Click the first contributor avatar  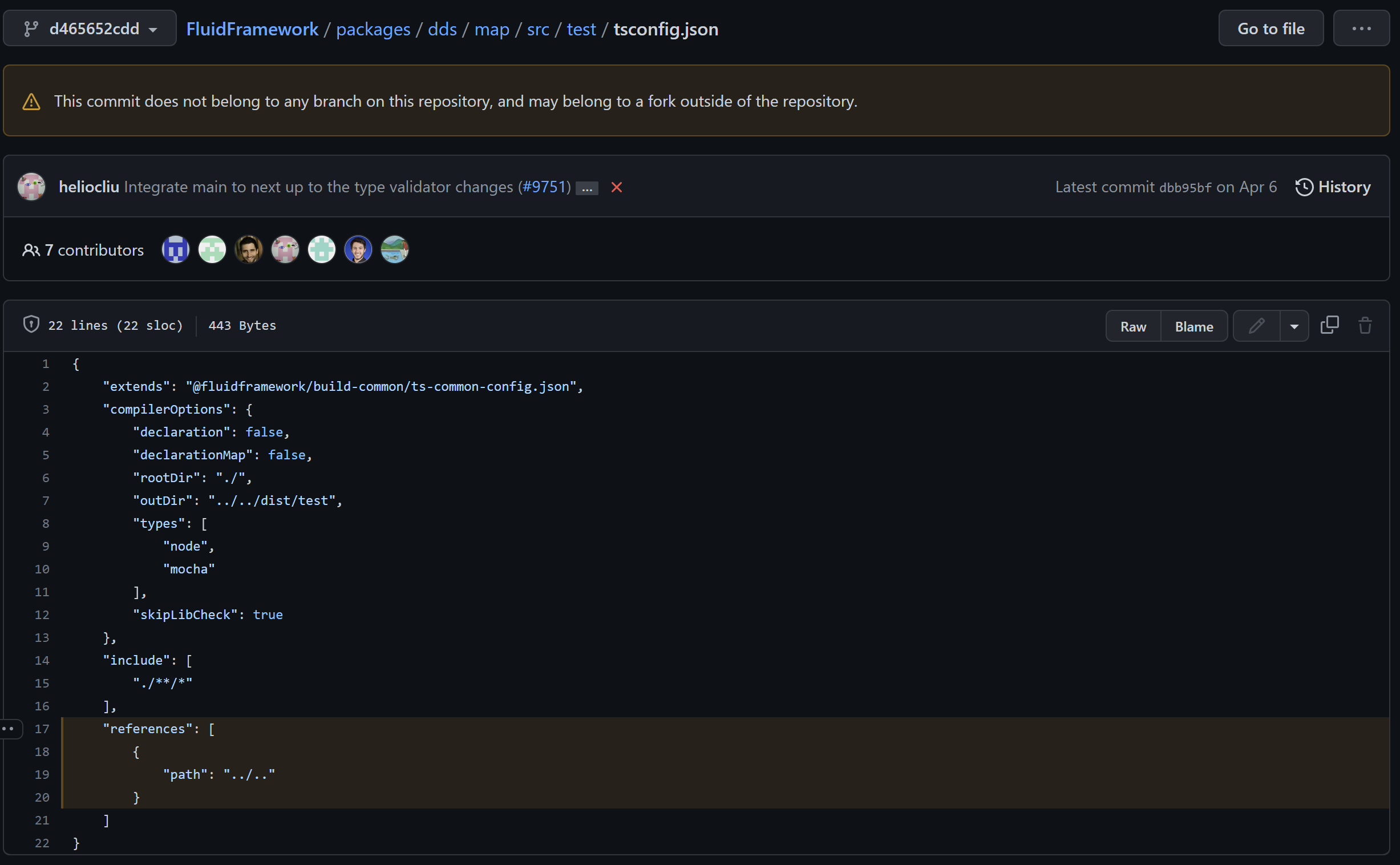(x=176, y=250)
